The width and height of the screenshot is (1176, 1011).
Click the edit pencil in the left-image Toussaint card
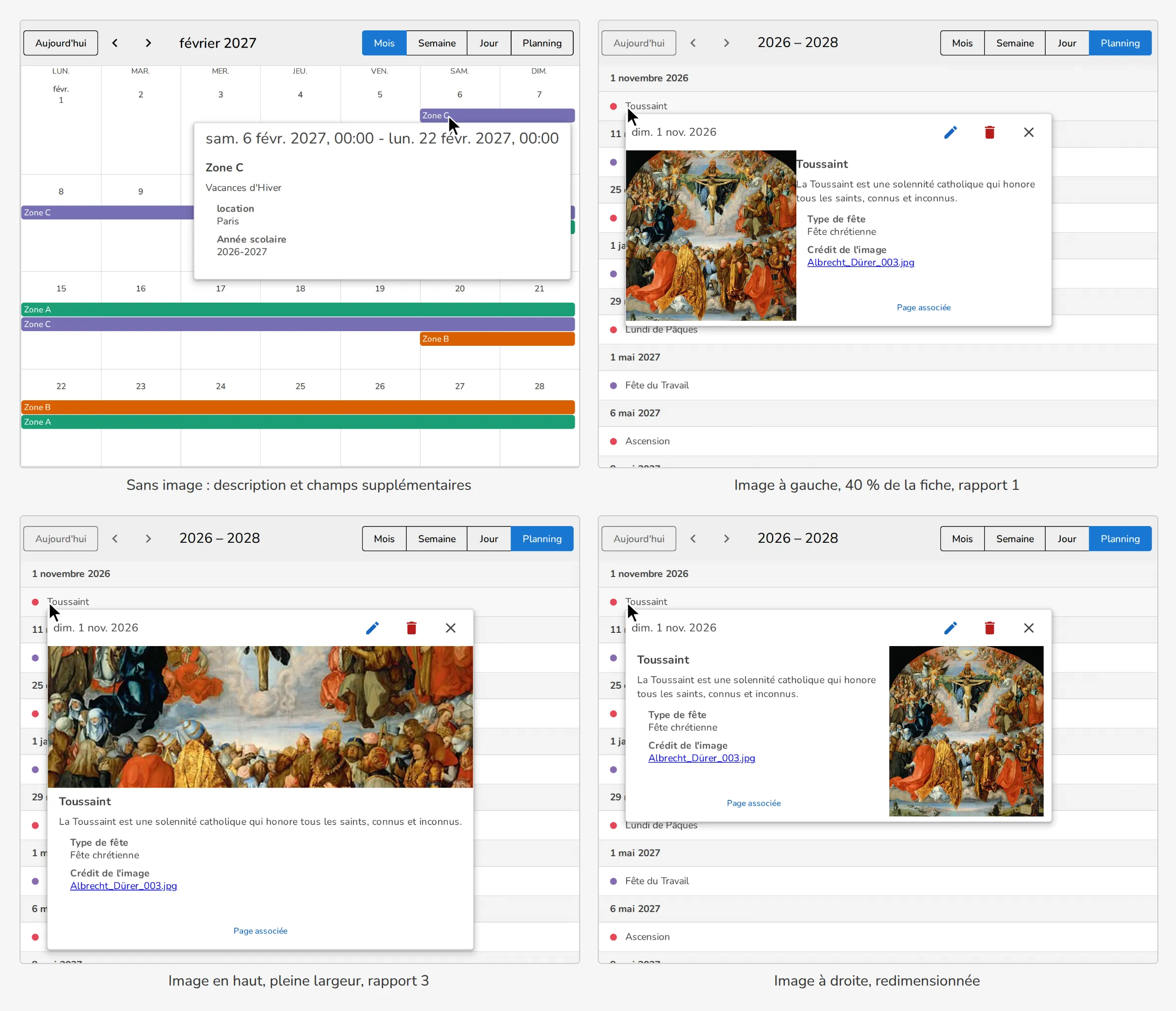click(x=950, y=132)
